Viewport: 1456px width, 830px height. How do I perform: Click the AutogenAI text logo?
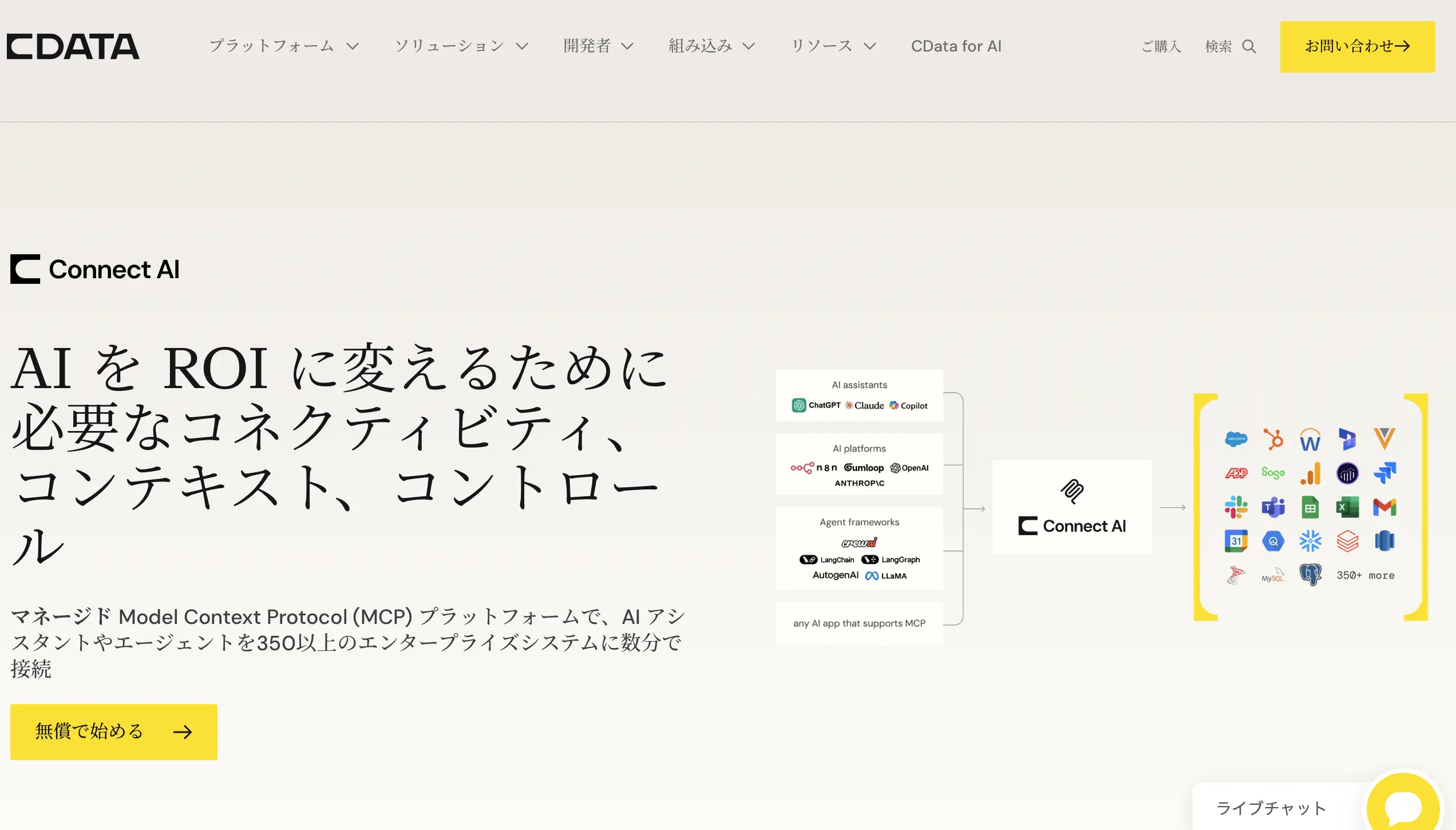pyautogui.click(x=836, y=575)
